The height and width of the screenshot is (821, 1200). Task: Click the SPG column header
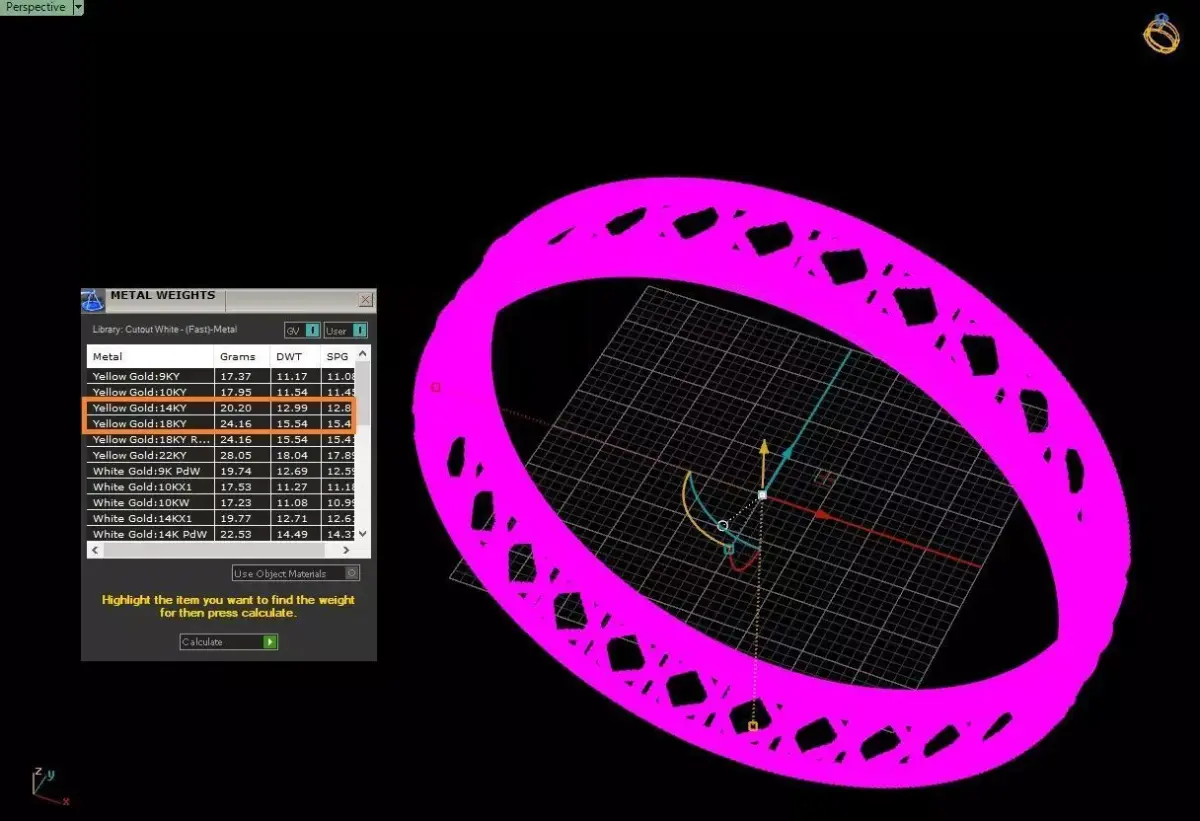click(338, 356)
